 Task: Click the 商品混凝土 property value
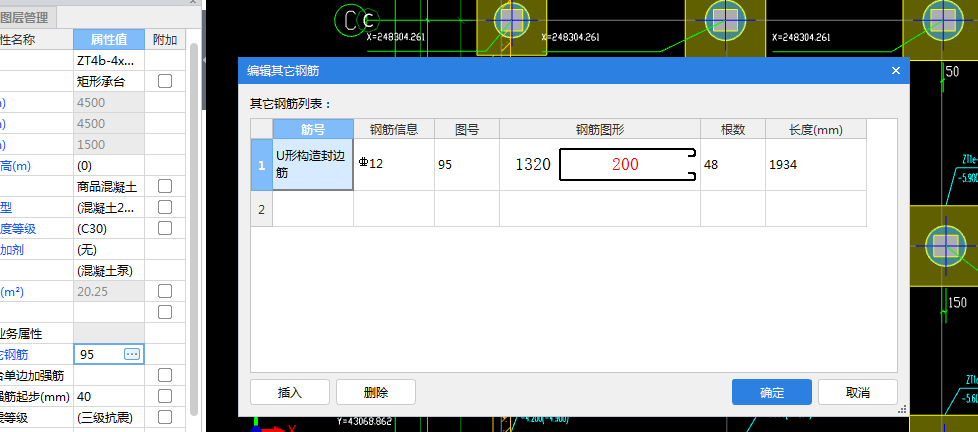[109, 186]
